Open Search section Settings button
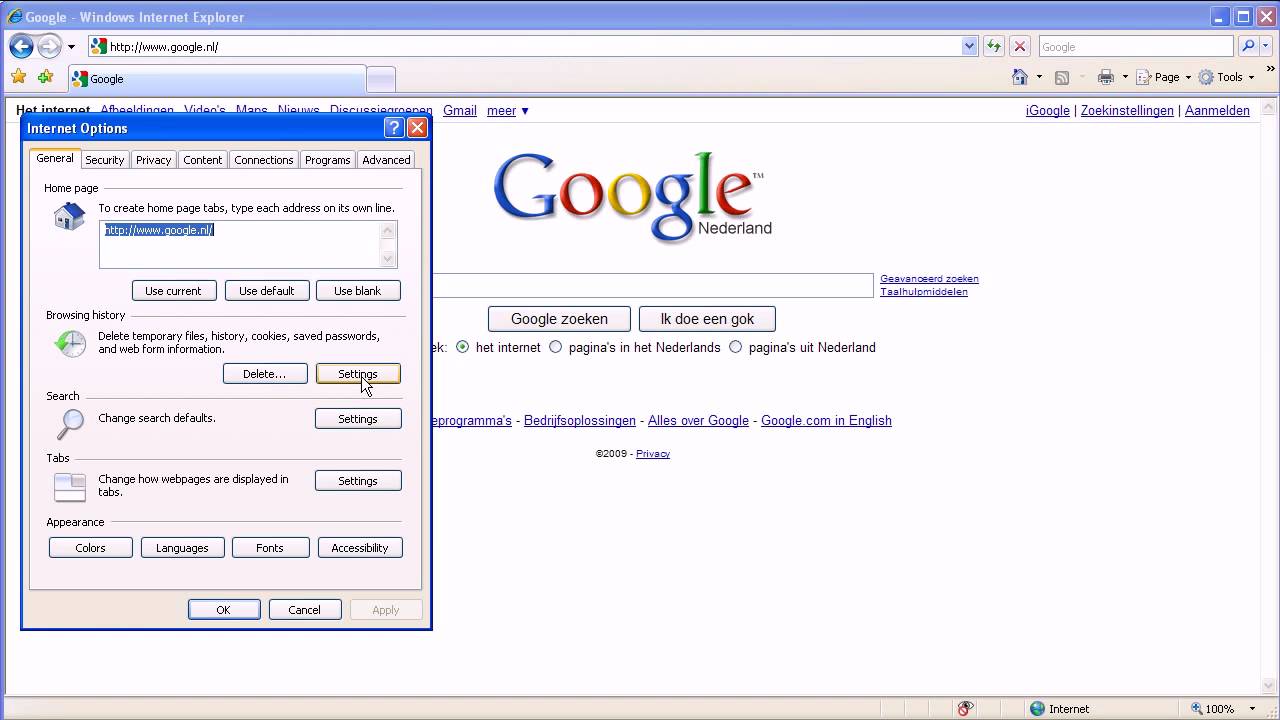1280x720 pixels. click(x=358, y=419)
